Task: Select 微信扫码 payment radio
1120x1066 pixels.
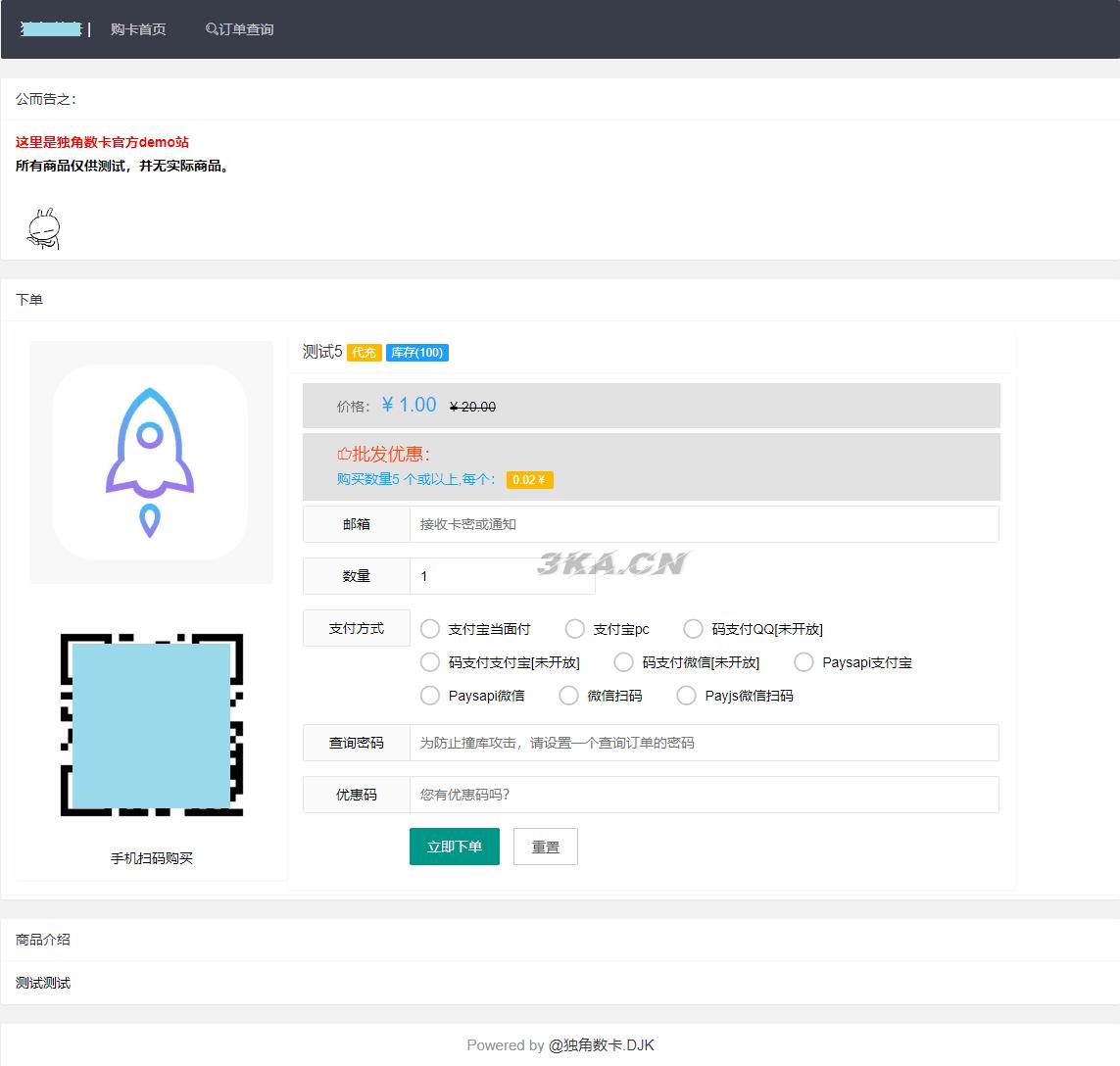Action: pyautogui.click(x=569, y=696)
